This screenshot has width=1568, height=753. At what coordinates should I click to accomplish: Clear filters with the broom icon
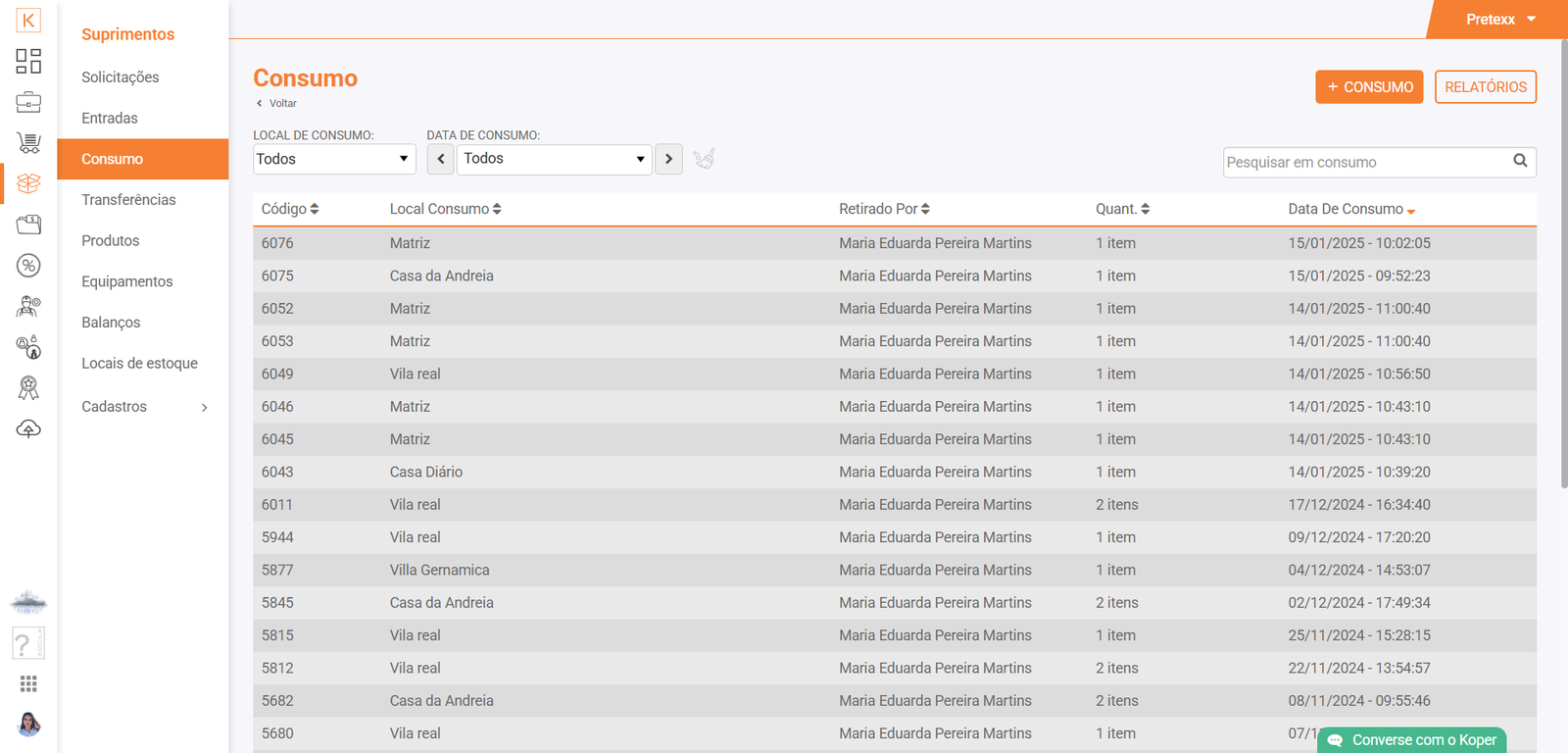pos(704,159)
